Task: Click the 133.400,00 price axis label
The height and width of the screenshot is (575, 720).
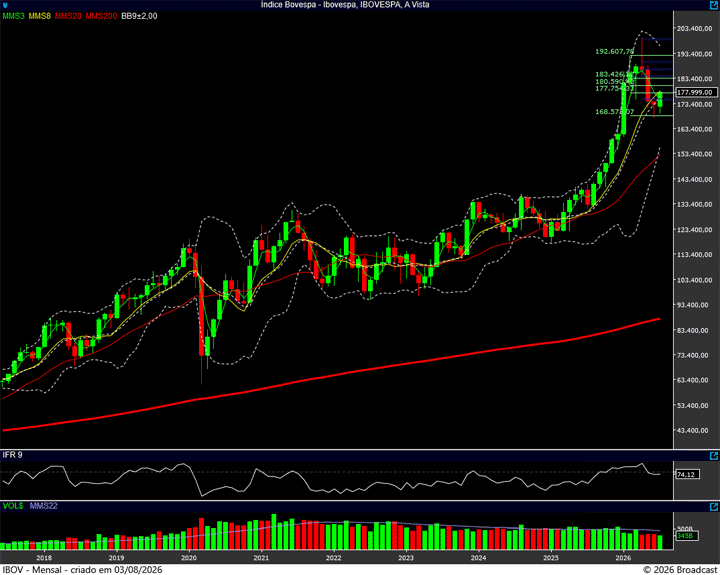Action: pos(695,204)
